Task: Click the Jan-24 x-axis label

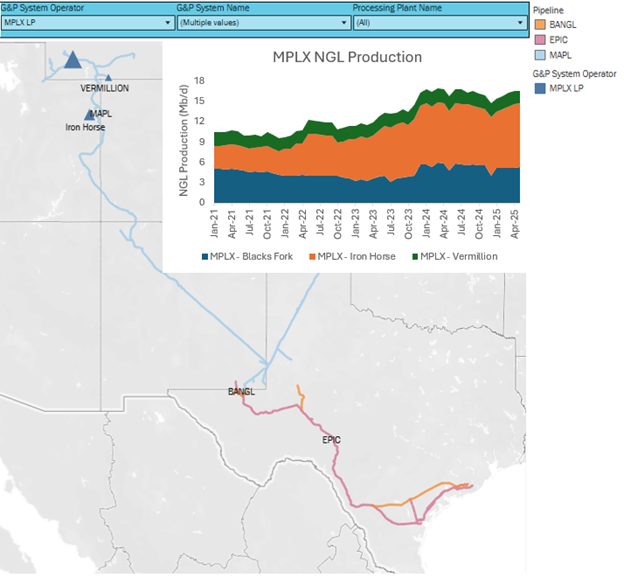Action: [426, 224]
